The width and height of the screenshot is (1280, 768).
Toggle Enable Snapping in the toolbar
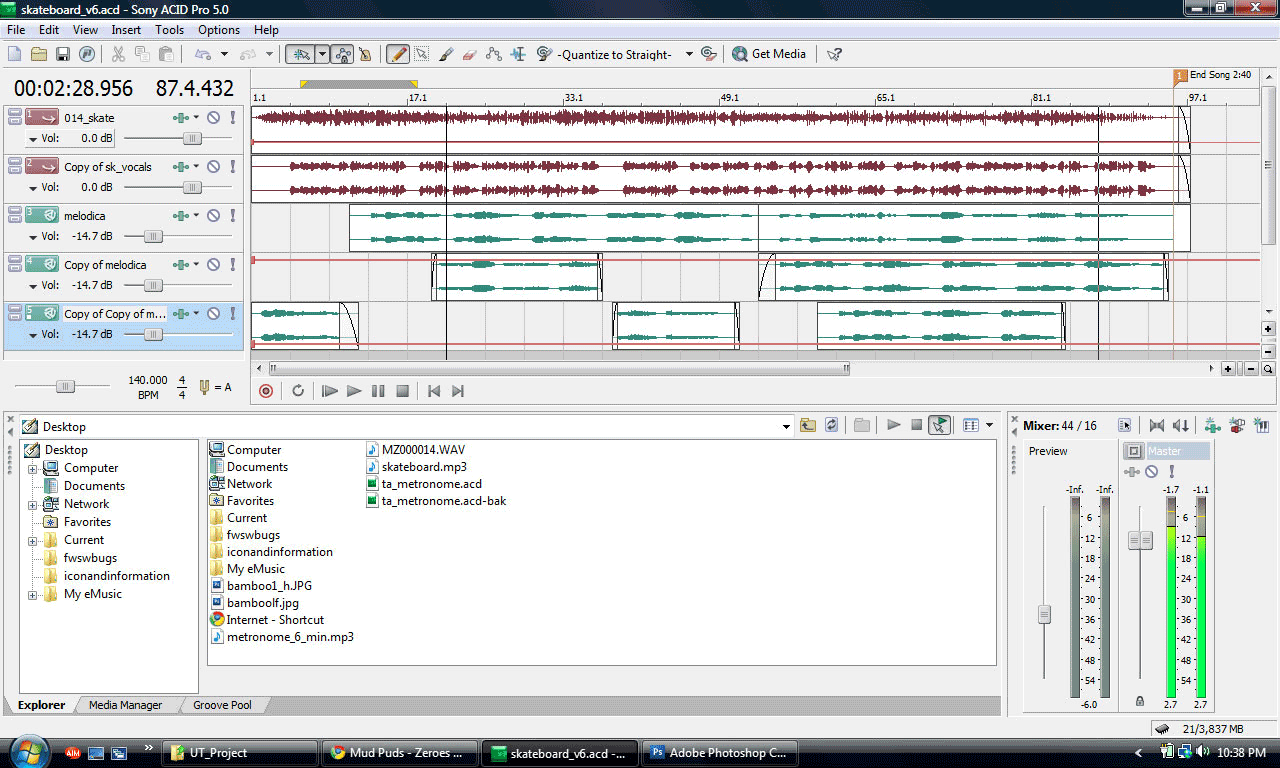(299, 54)
